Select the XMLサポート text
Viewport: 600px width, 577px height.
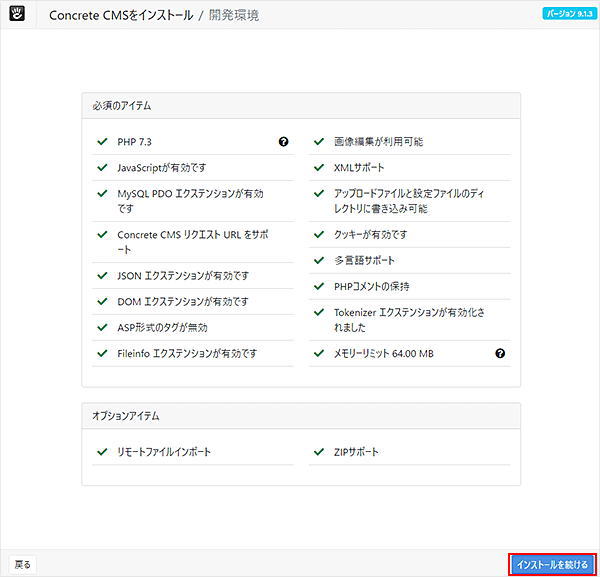[359, 168]
